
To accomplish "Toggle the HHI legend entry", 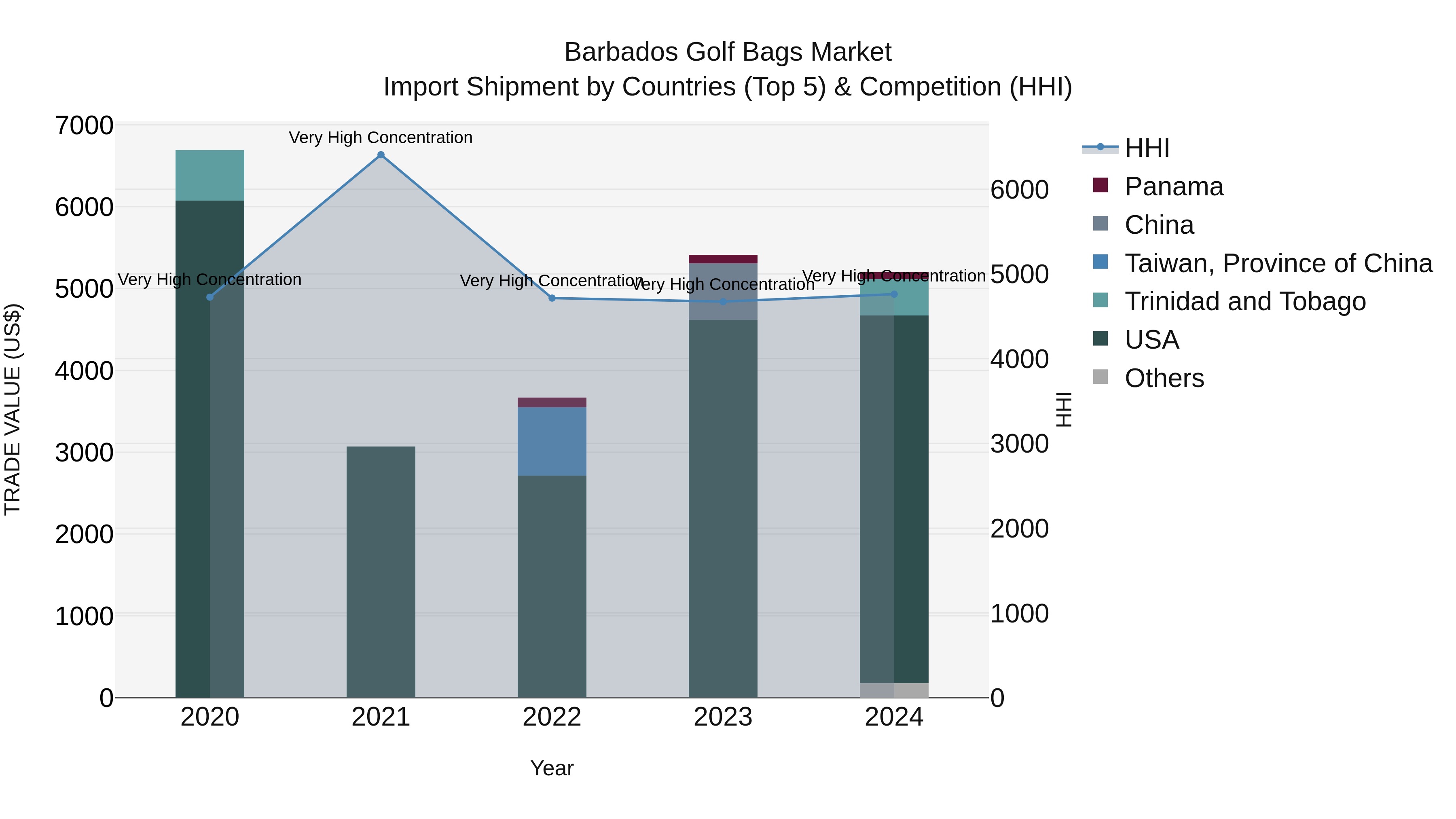I will click(1126, 148).
